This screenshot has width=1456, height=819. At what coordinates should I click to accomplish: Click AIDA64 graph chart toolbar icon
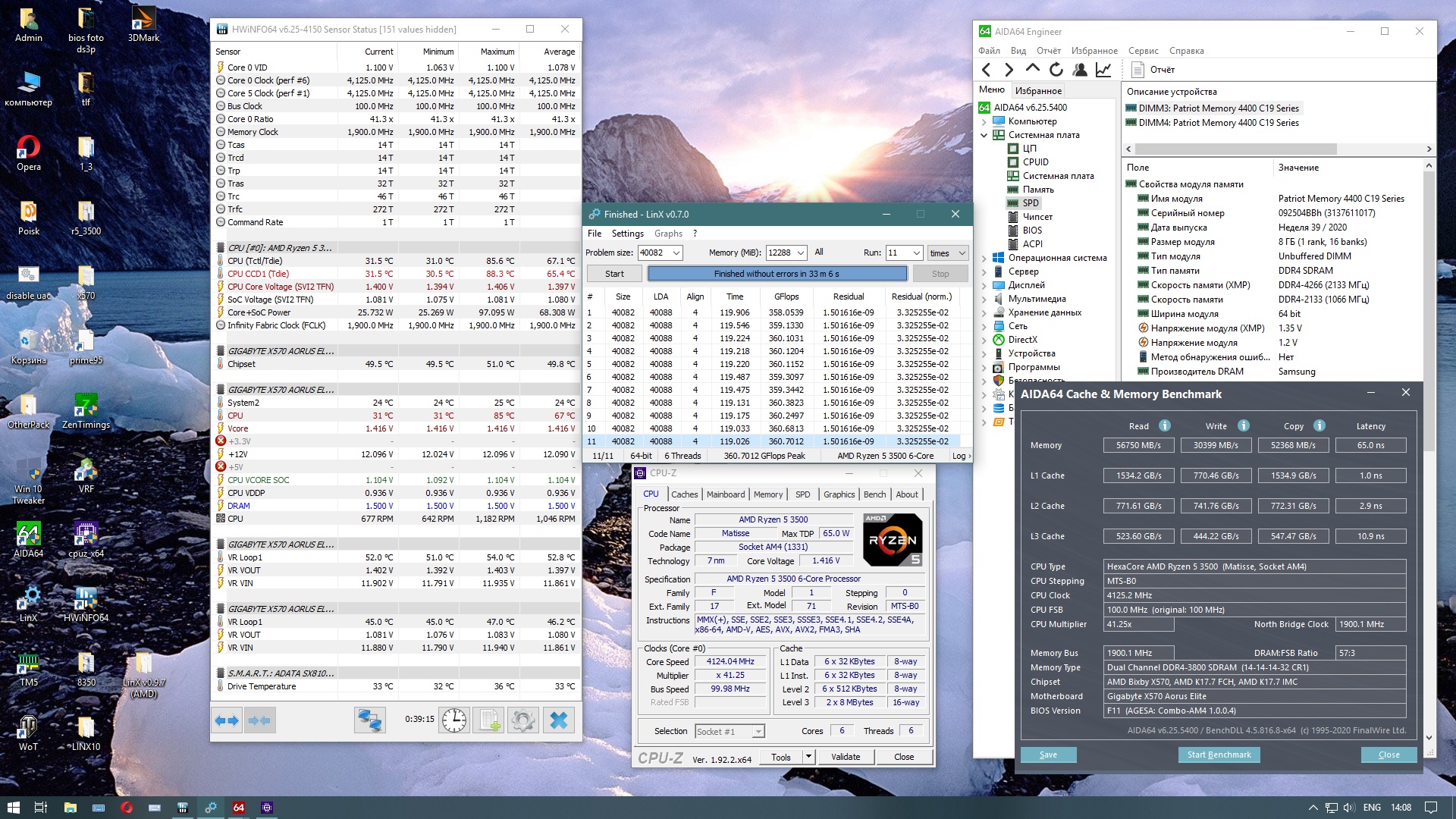1103,70
